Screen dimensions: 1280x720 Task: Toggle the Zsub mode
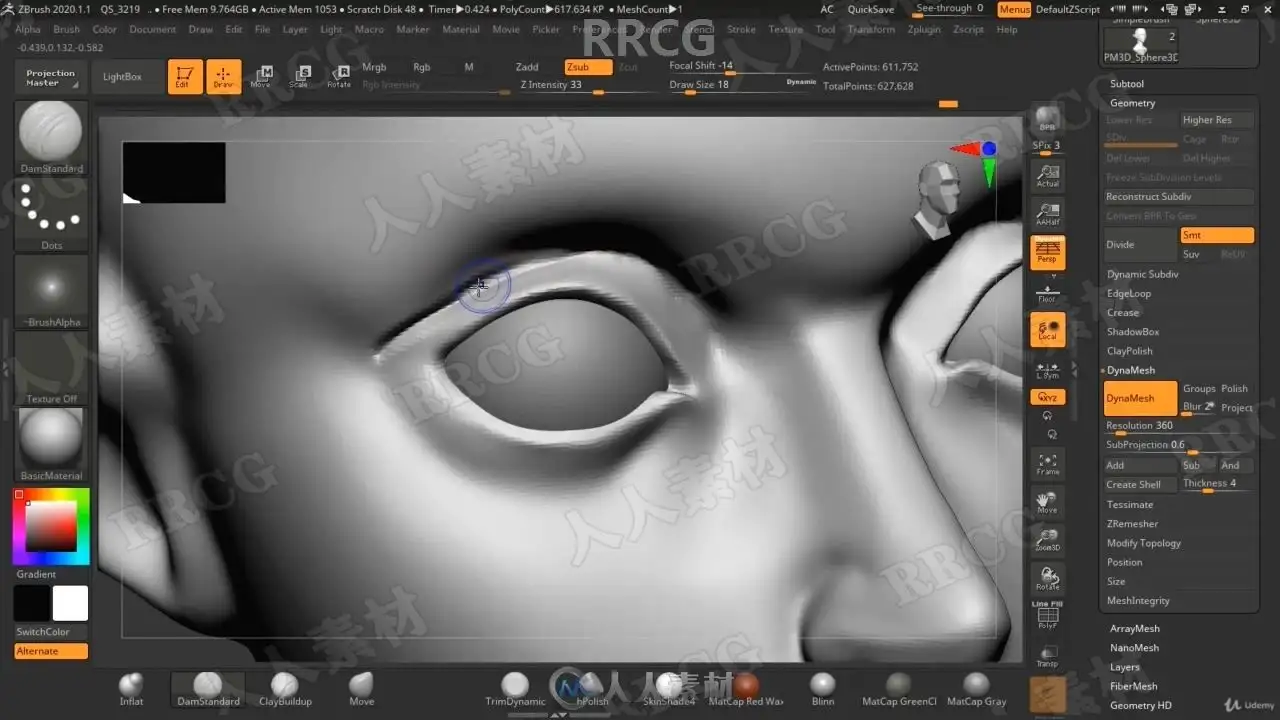click(588, 67)
